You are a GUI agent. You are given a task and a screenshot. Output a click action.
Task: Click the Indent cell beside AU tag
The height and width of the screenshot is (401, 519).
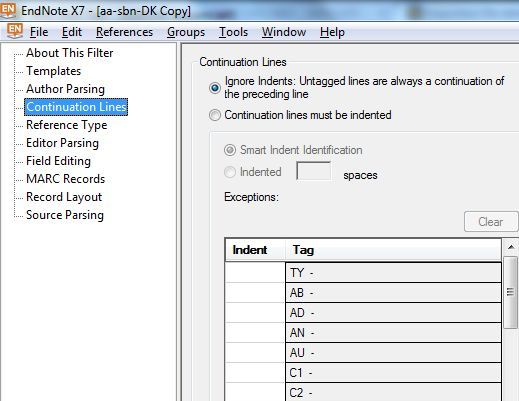(255, 353)
